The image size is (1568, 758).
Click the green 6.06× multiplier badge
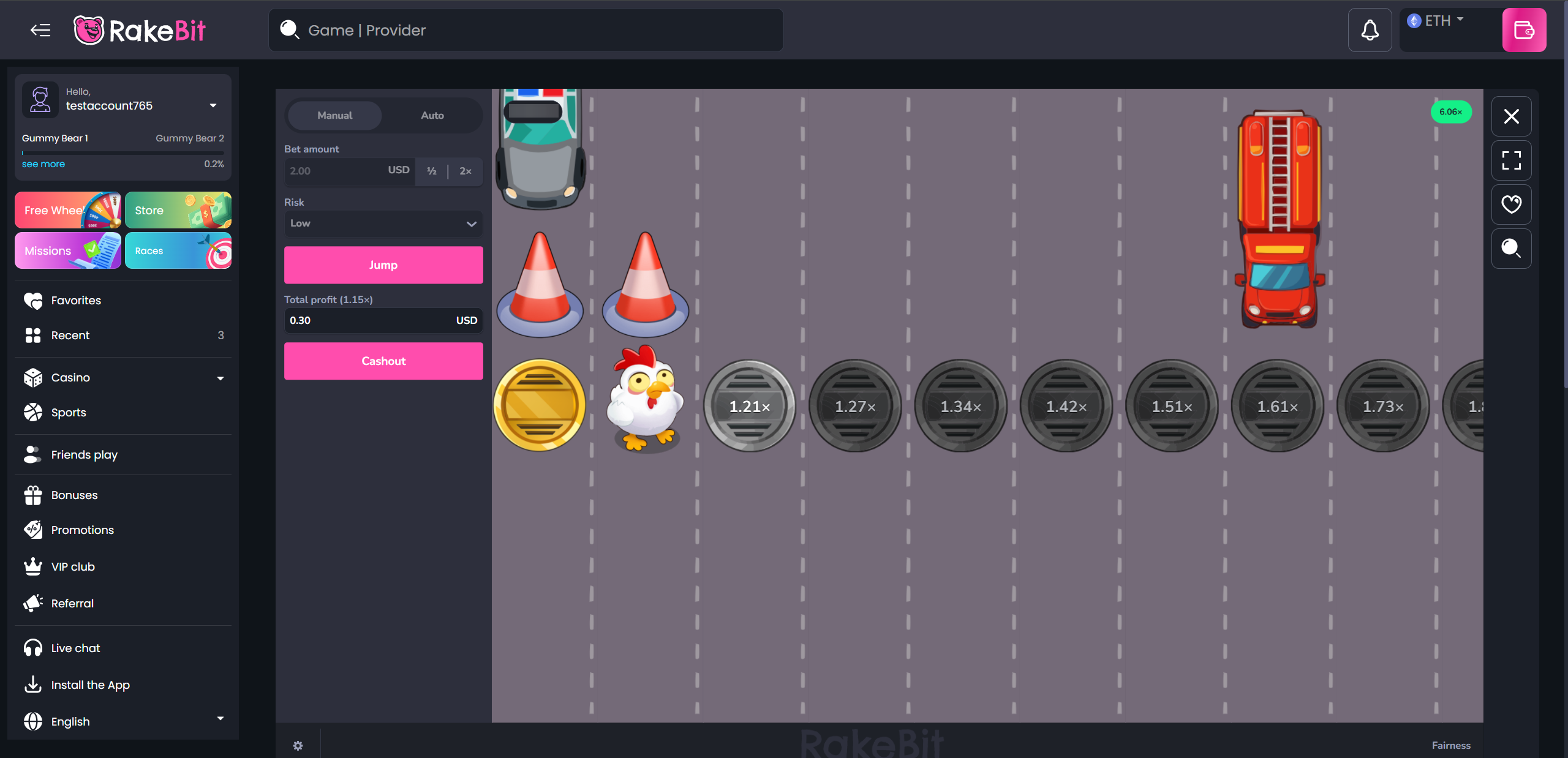(1451, 111)
